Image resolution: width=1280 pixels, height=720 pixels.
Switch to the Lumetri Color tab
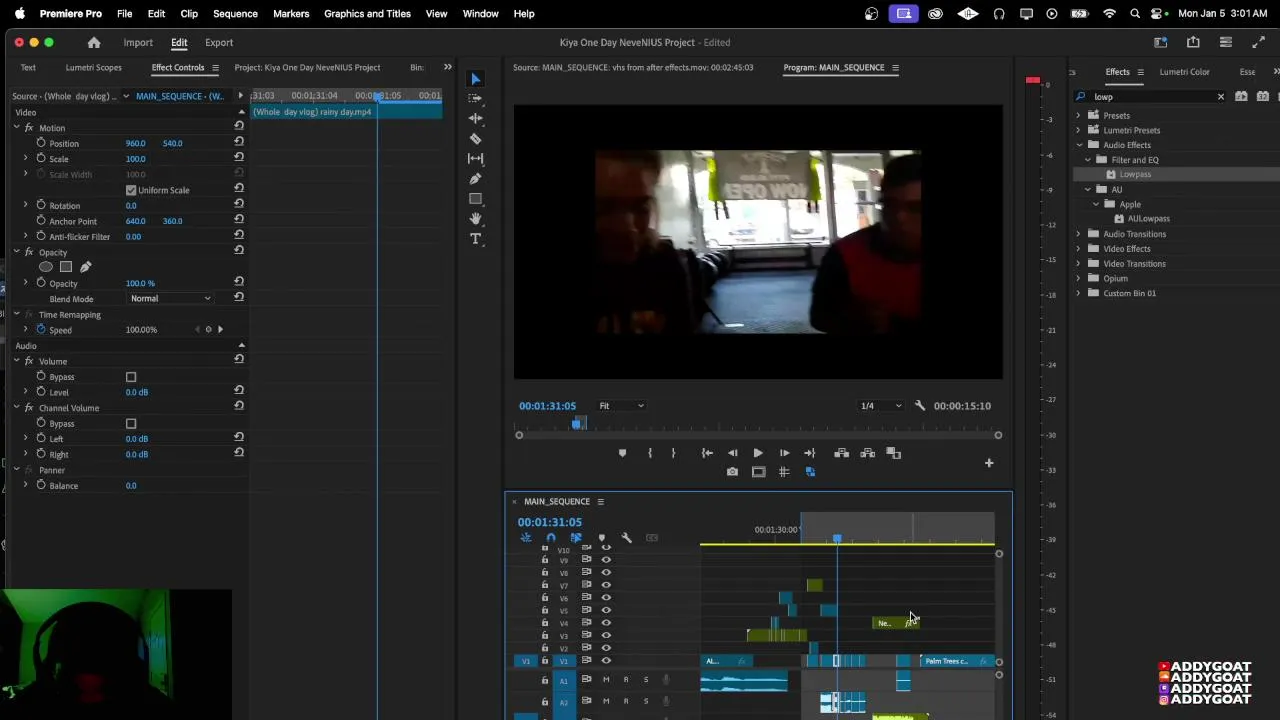(1184, 72)
